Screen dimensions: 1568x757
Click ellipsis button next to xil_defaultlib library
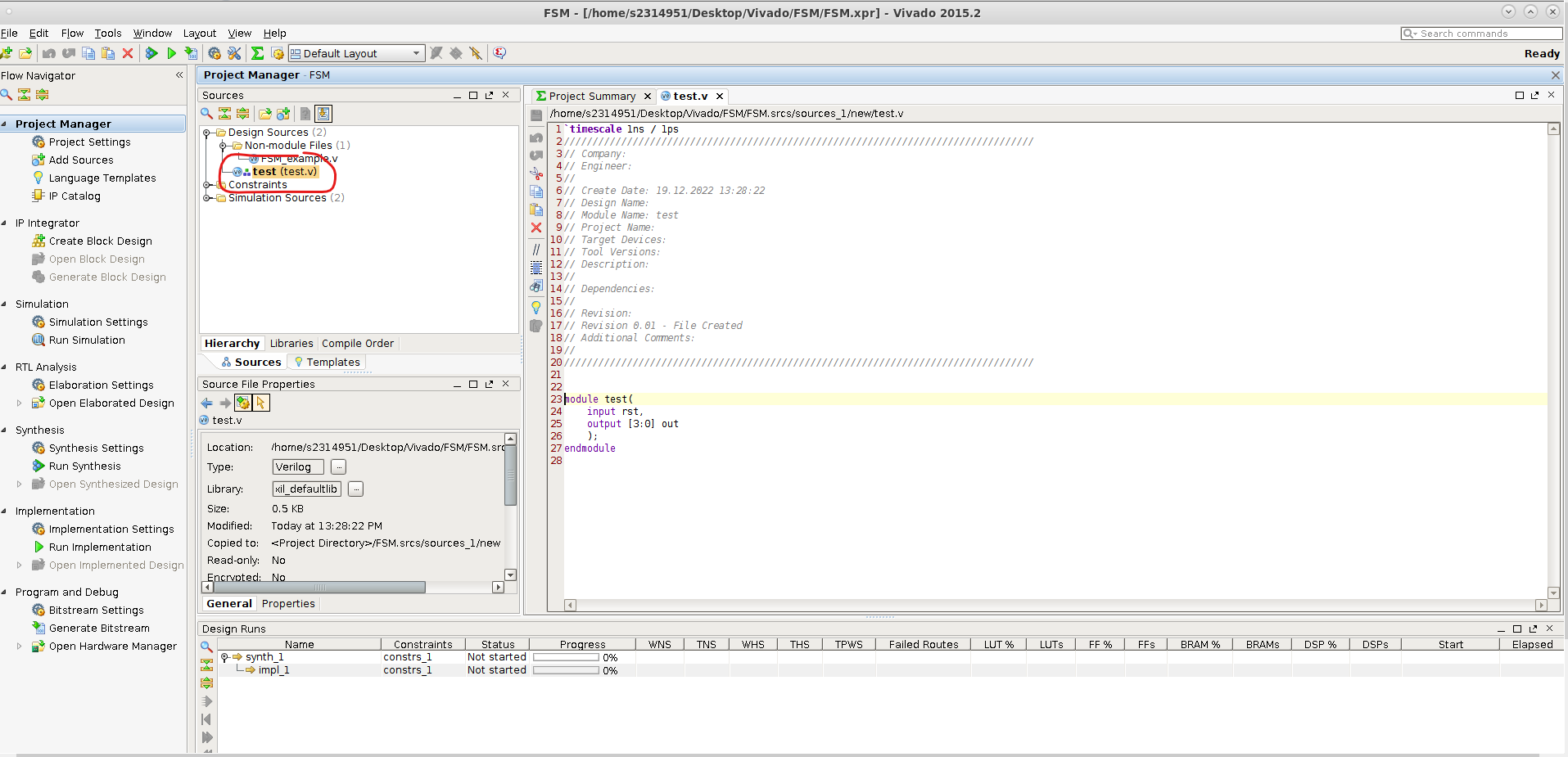[x=355, y=489]
